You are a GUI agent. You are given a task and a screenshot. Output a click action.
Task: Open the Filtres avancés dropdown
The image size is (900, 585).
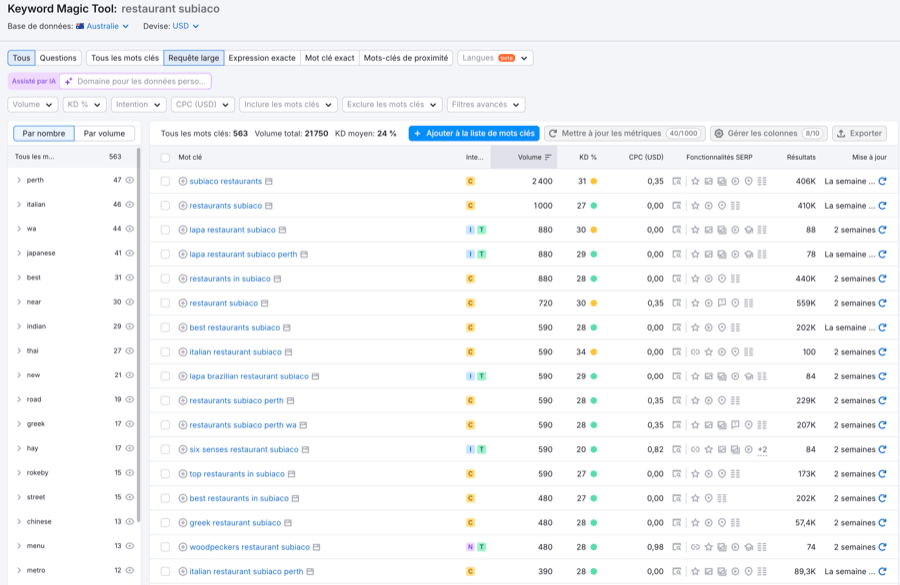(486, 104)
